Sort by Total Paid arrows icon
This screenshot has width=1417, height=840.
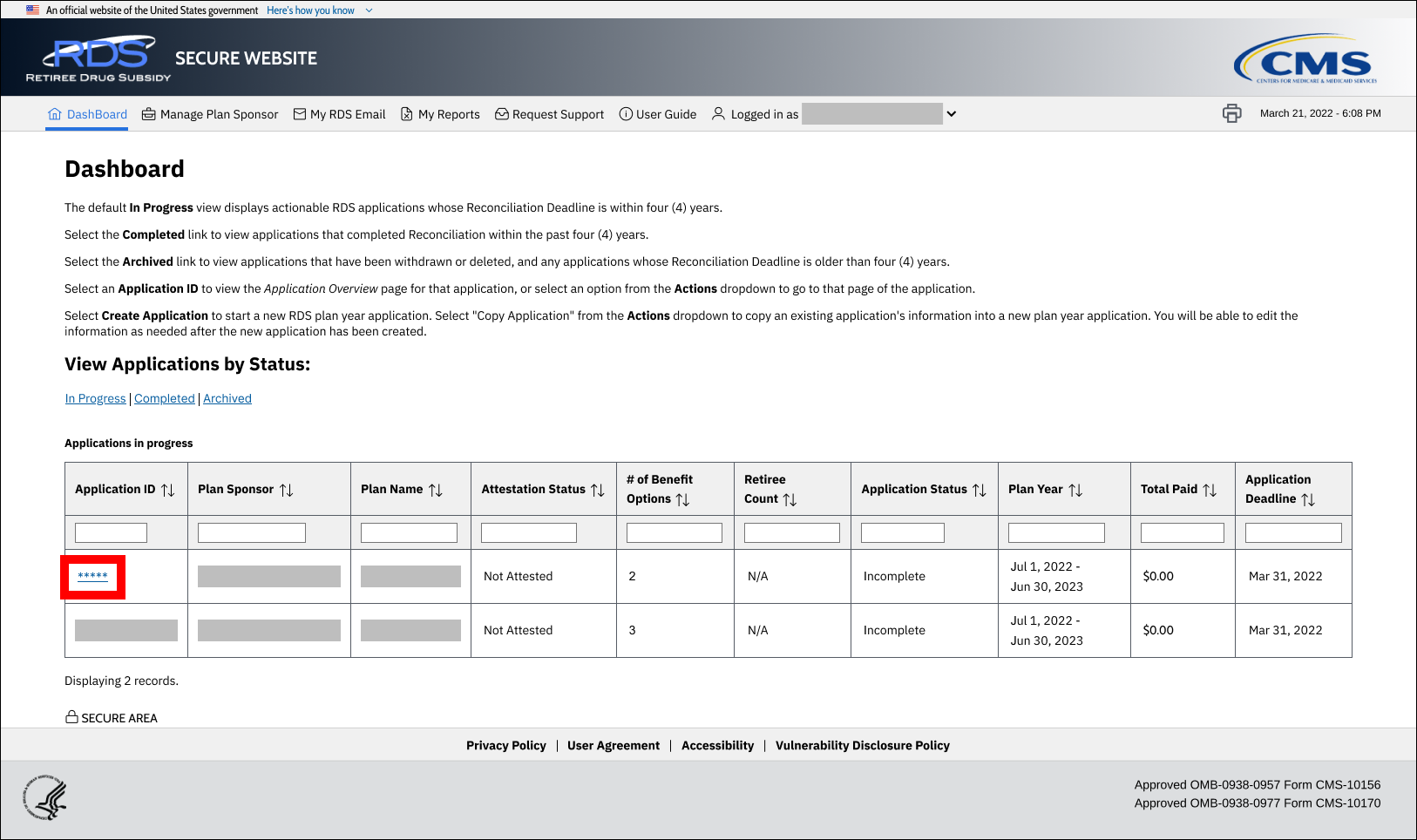[x=1210, y=490]
